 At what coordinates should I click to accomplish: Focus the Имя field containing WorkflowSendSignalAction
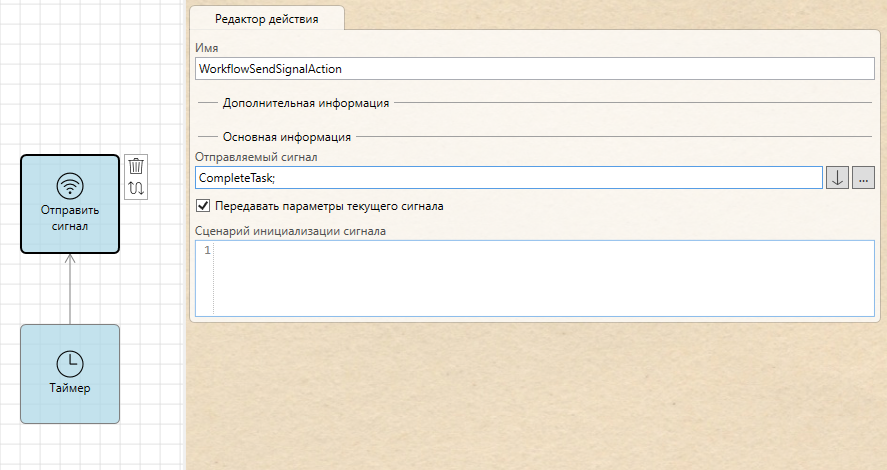click(535, 68)
